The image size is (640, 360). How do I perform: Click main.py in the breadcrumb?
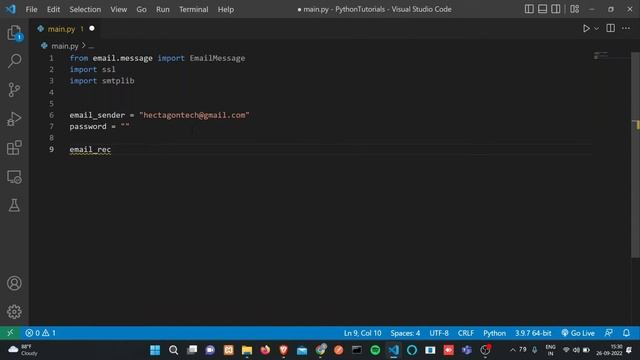click(64, 46)
